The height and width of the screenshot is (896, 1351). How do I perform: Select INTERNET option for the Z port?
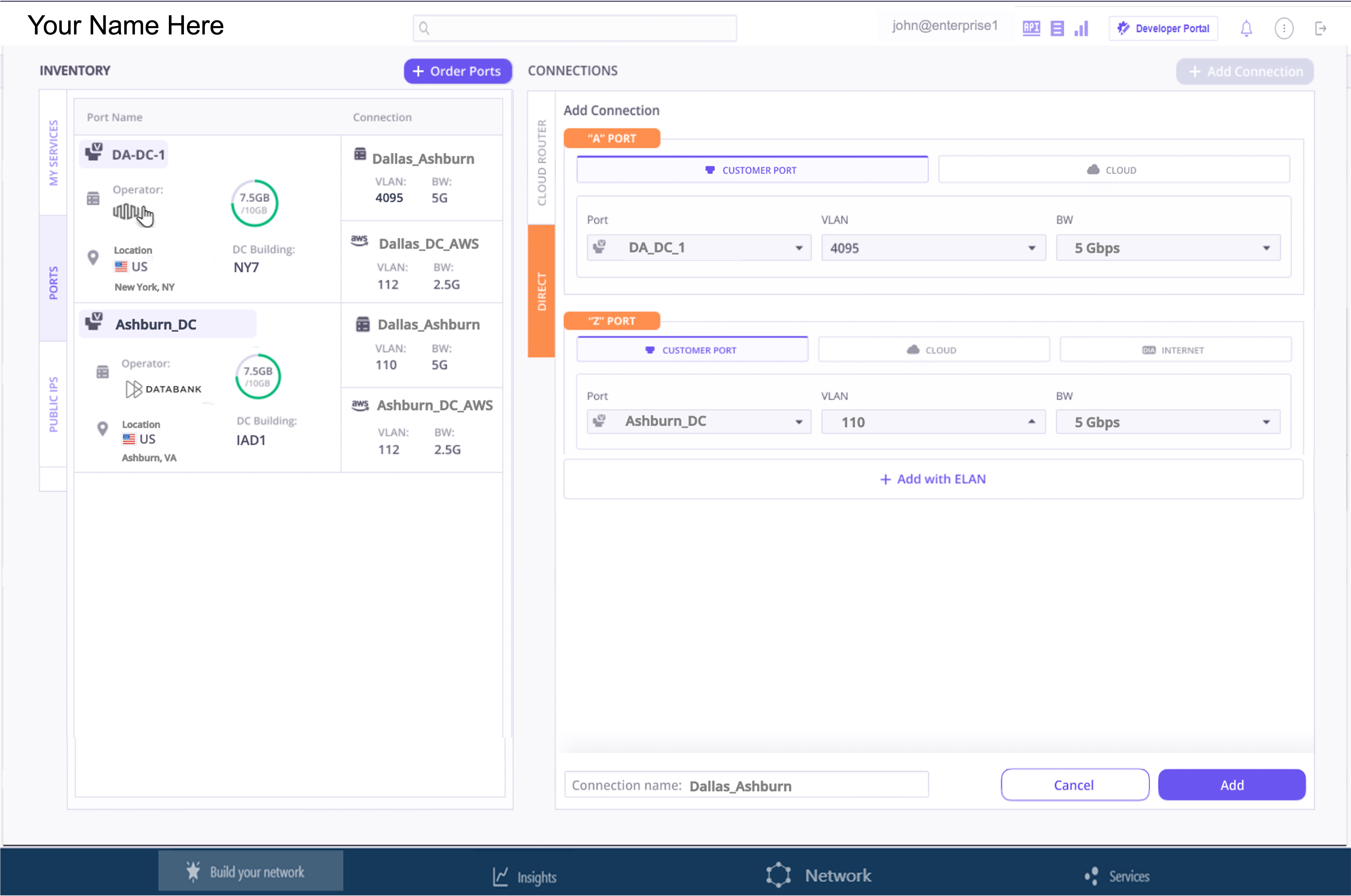[x=1175, y=350]
